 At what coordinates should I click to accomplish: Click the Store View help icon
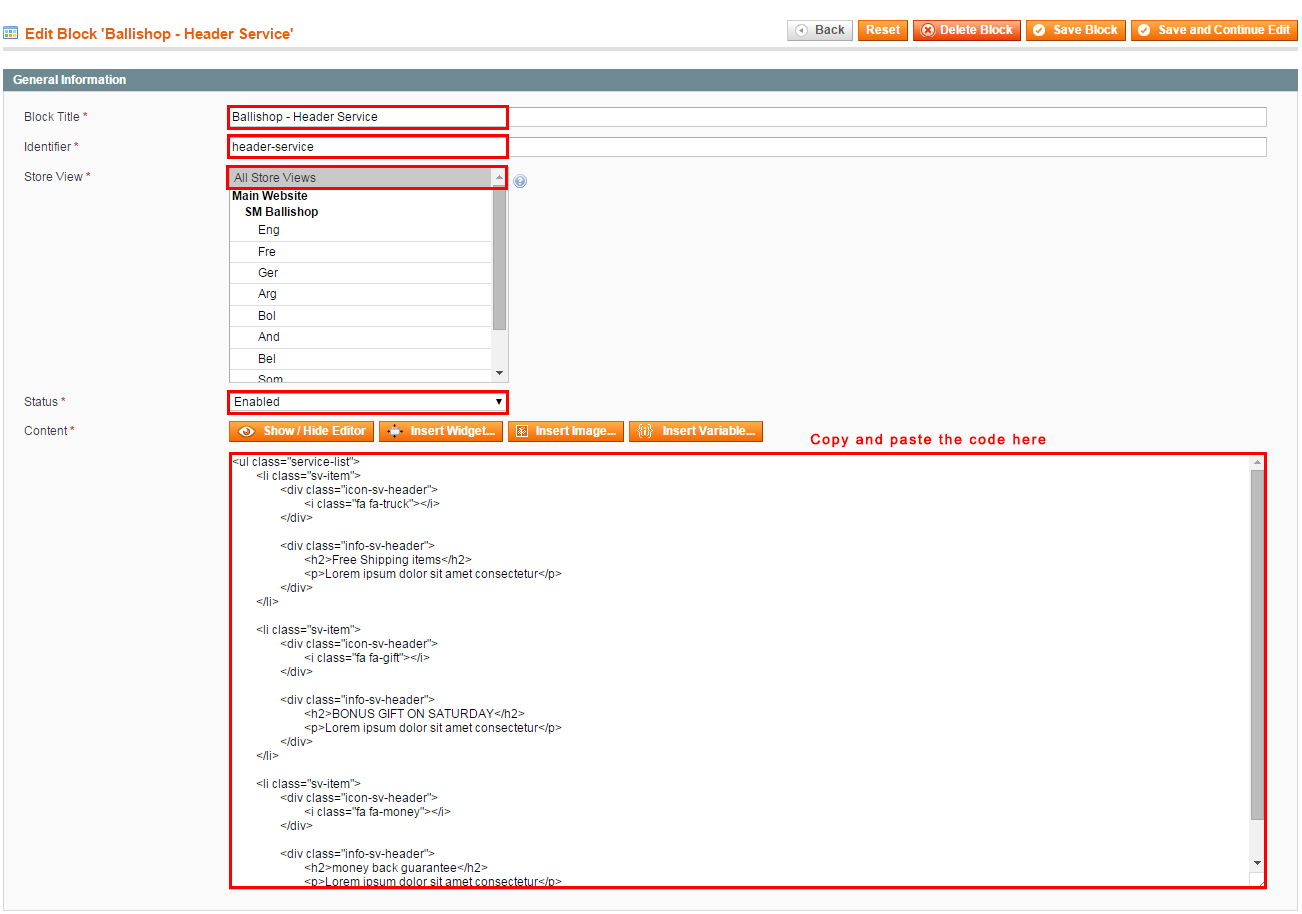pos(520,181)
